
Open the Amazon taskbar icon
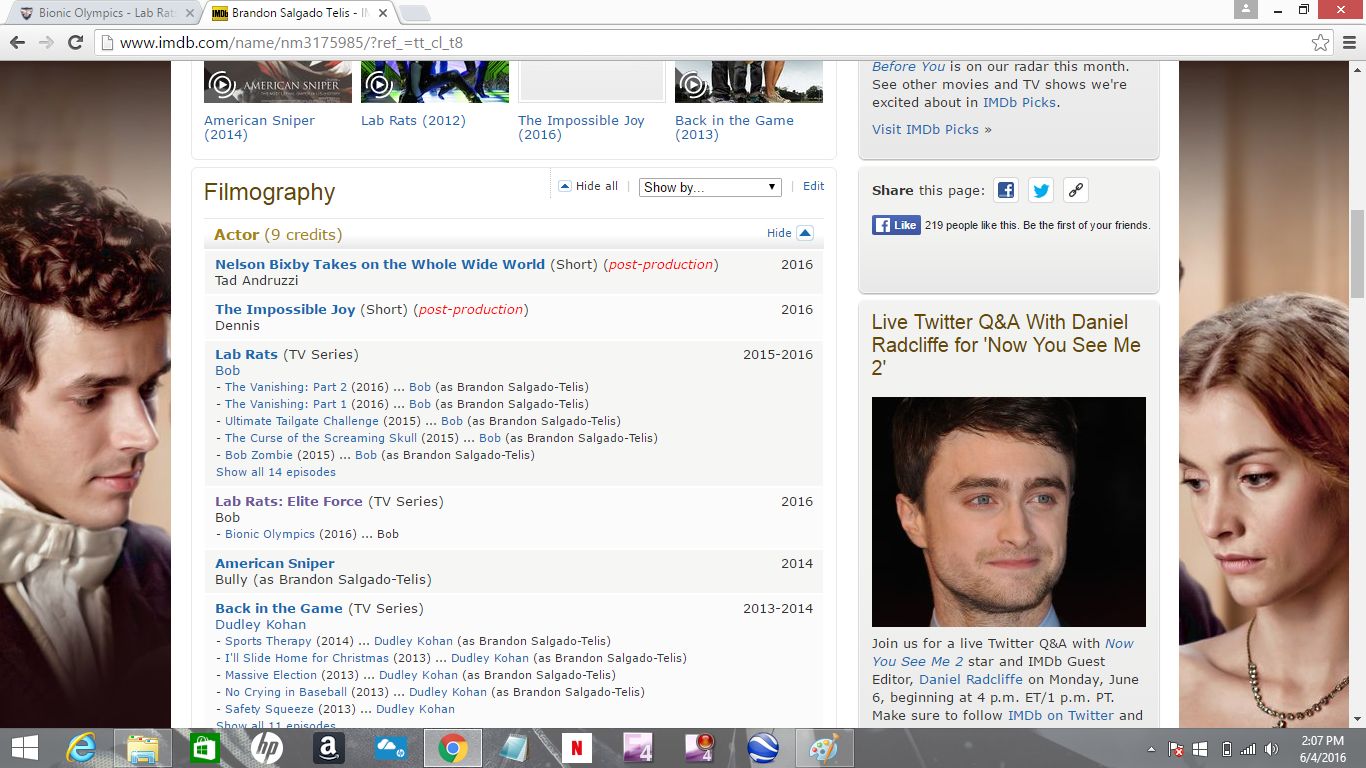click(x=328, y=748)
